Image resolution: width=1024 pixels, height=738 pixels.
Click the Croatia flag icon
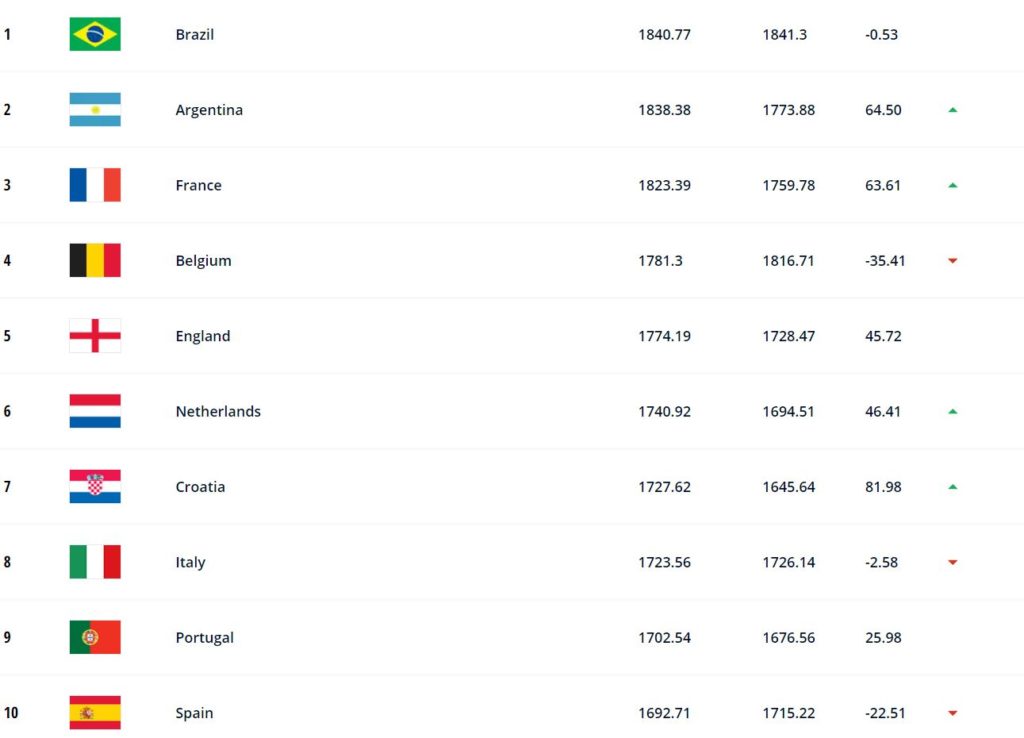(x=95, y=487)
